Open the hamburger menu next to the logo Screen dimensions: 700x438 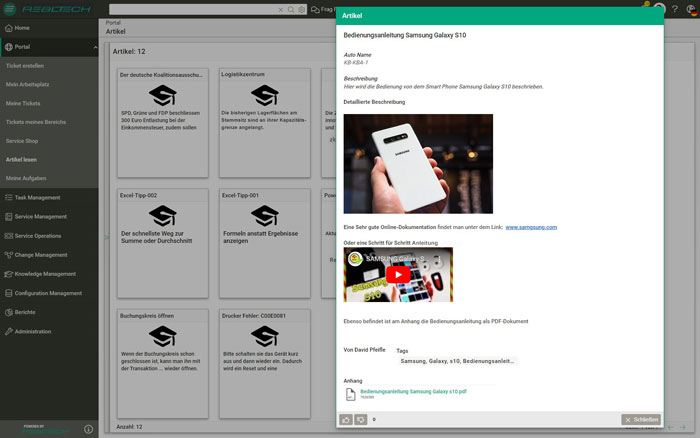9,9
